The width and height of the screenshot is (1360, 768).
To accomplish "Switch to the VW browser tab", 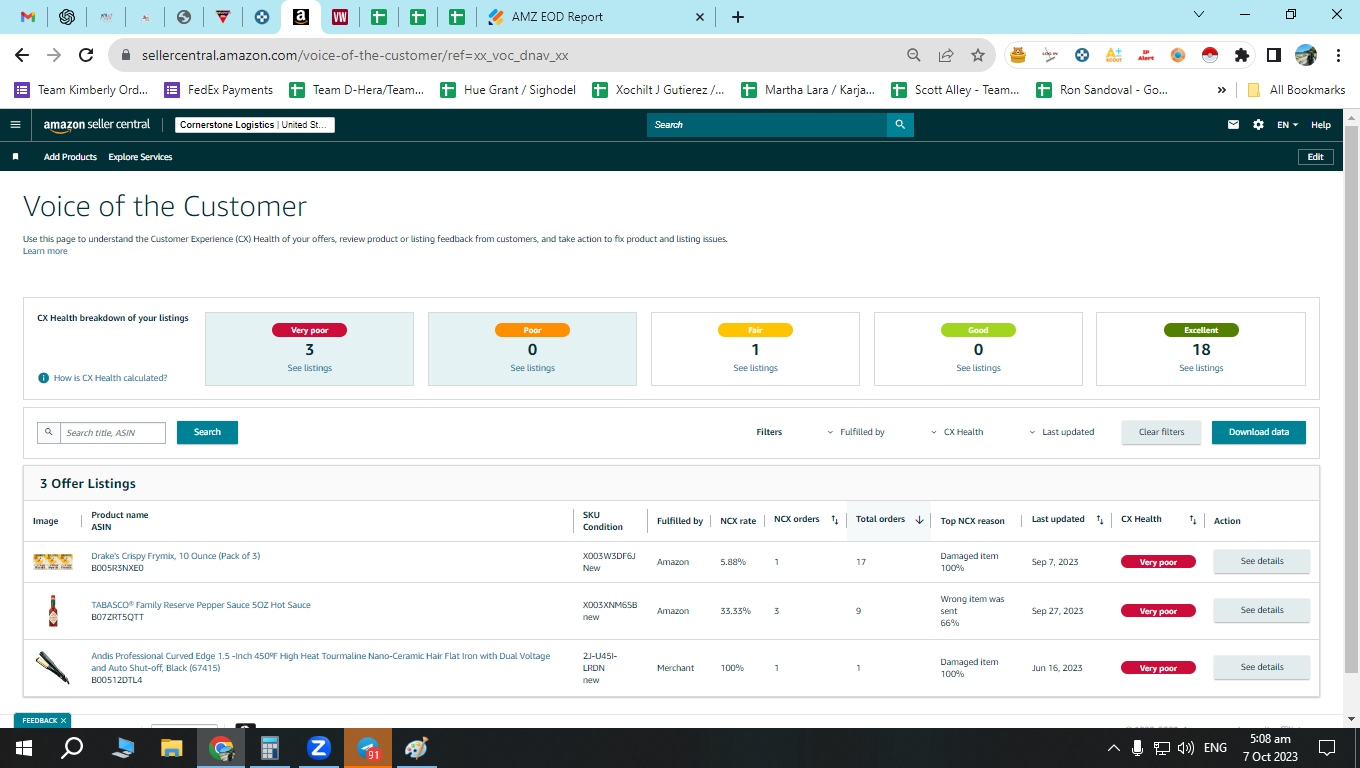I will click(x=339, y=17).
